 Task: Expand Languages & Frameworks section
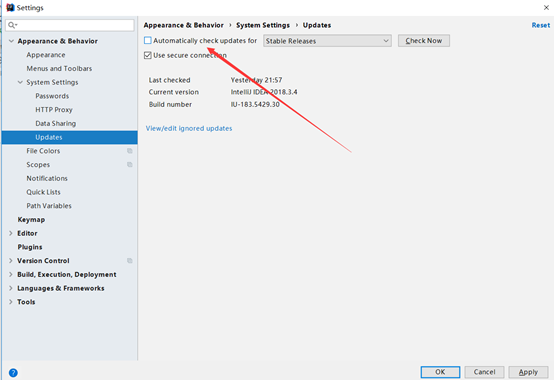point(11,288)
